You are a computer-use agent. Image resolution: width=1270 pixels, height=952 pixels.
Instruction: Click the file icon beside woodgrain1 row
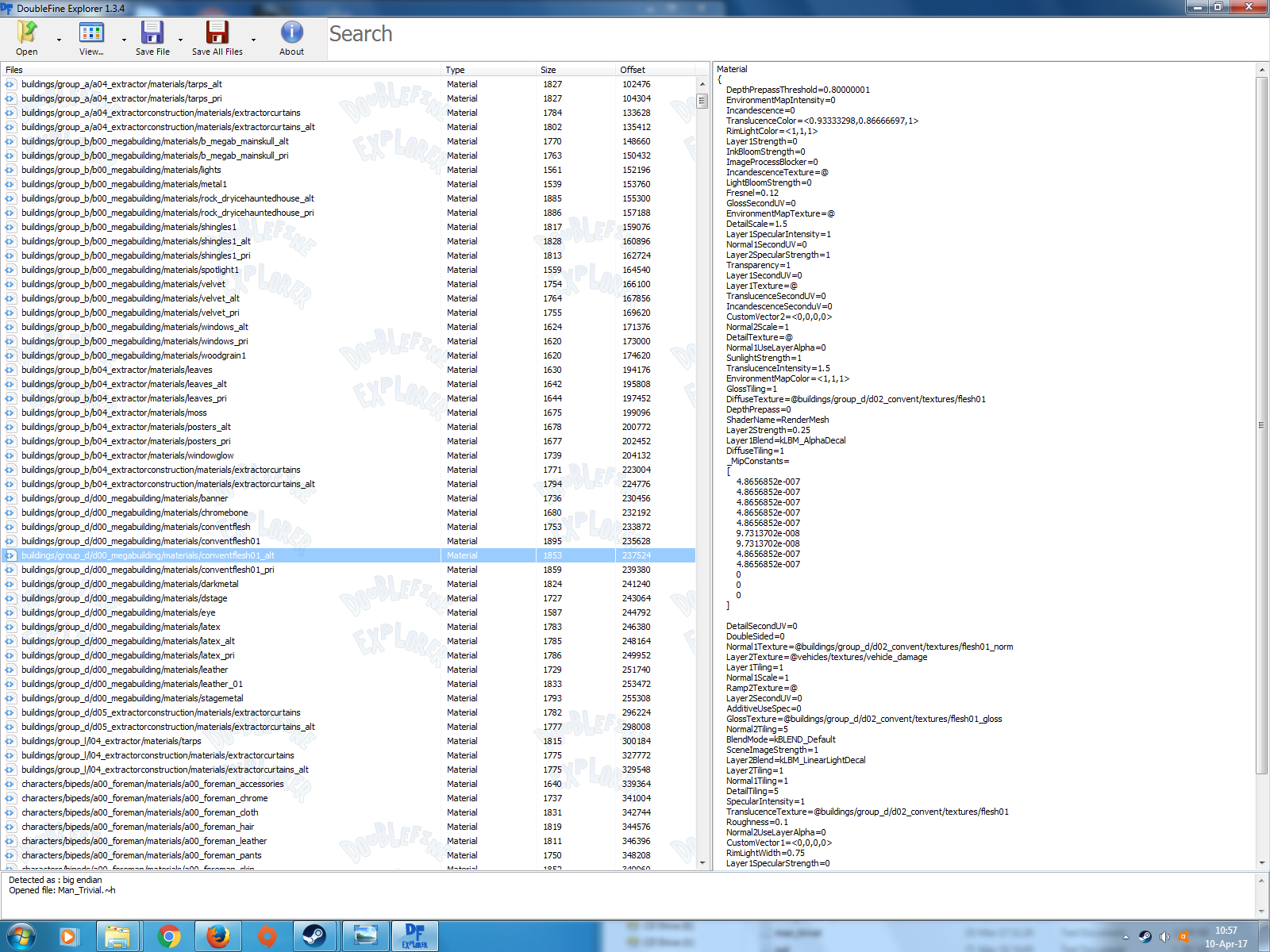point(10,355)
